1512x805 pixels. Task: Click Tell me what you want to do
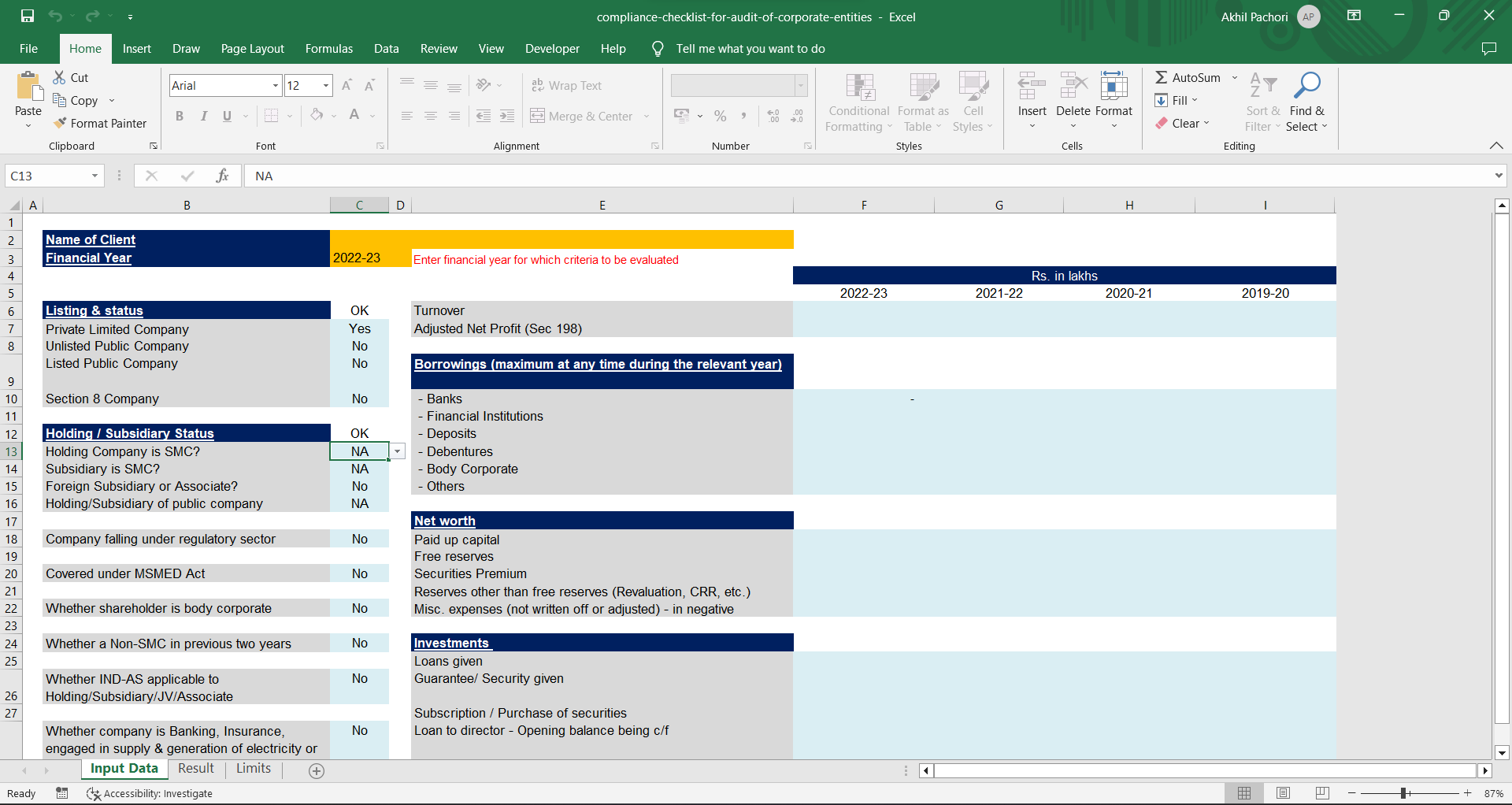tap(750, 49)
